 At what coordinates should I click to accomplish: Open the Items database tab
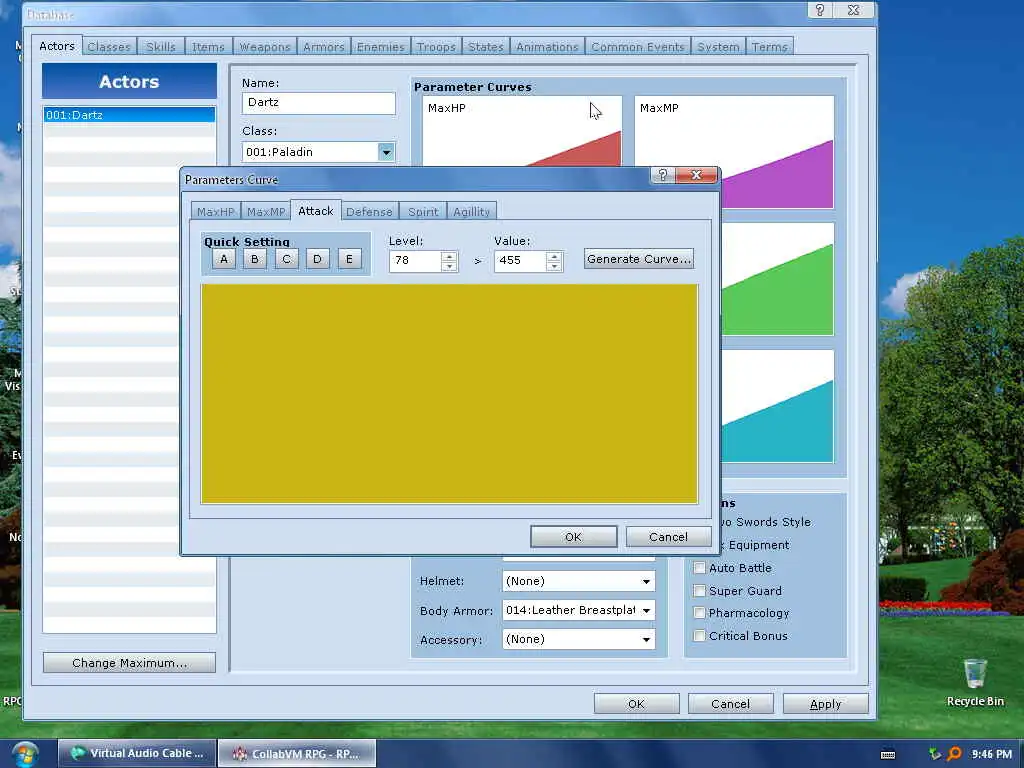point(208,47)
